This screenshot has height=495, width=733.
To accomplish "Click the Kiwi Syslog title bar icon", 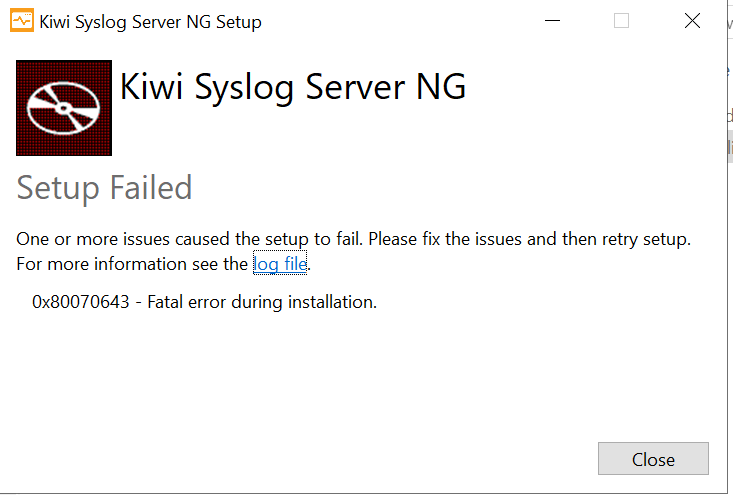I will 20,21.
